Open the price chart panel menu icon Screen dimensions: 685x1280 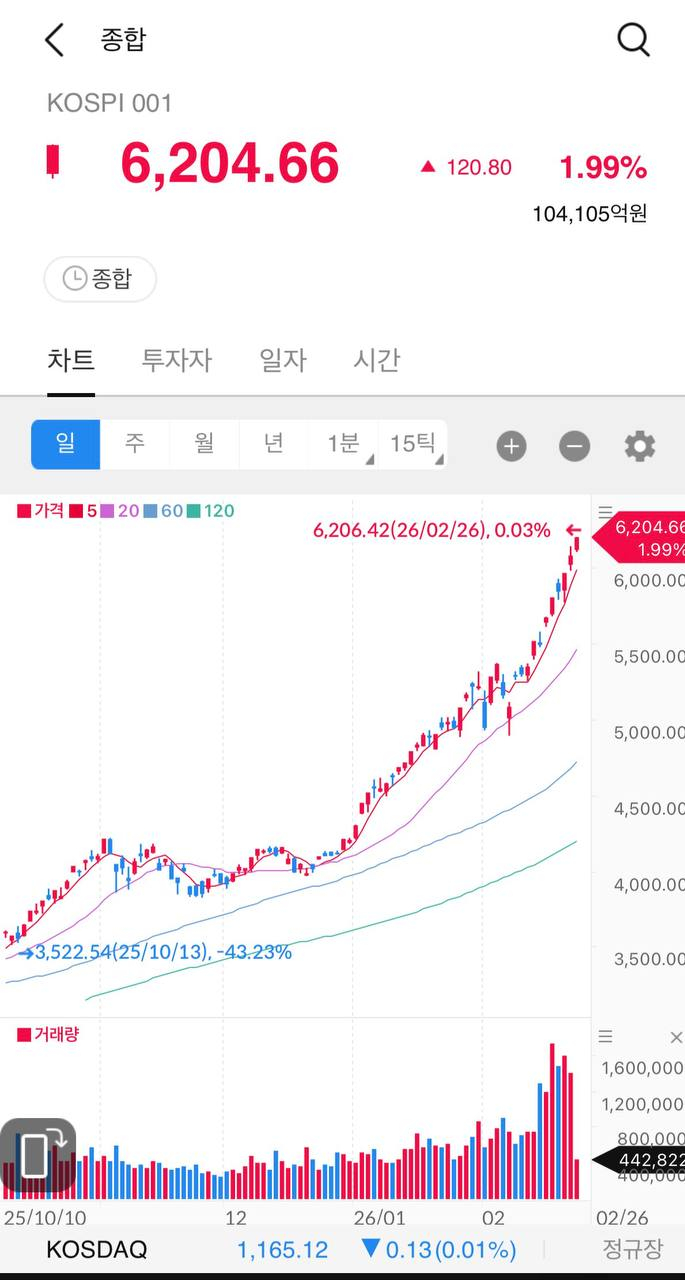(605, 511)
